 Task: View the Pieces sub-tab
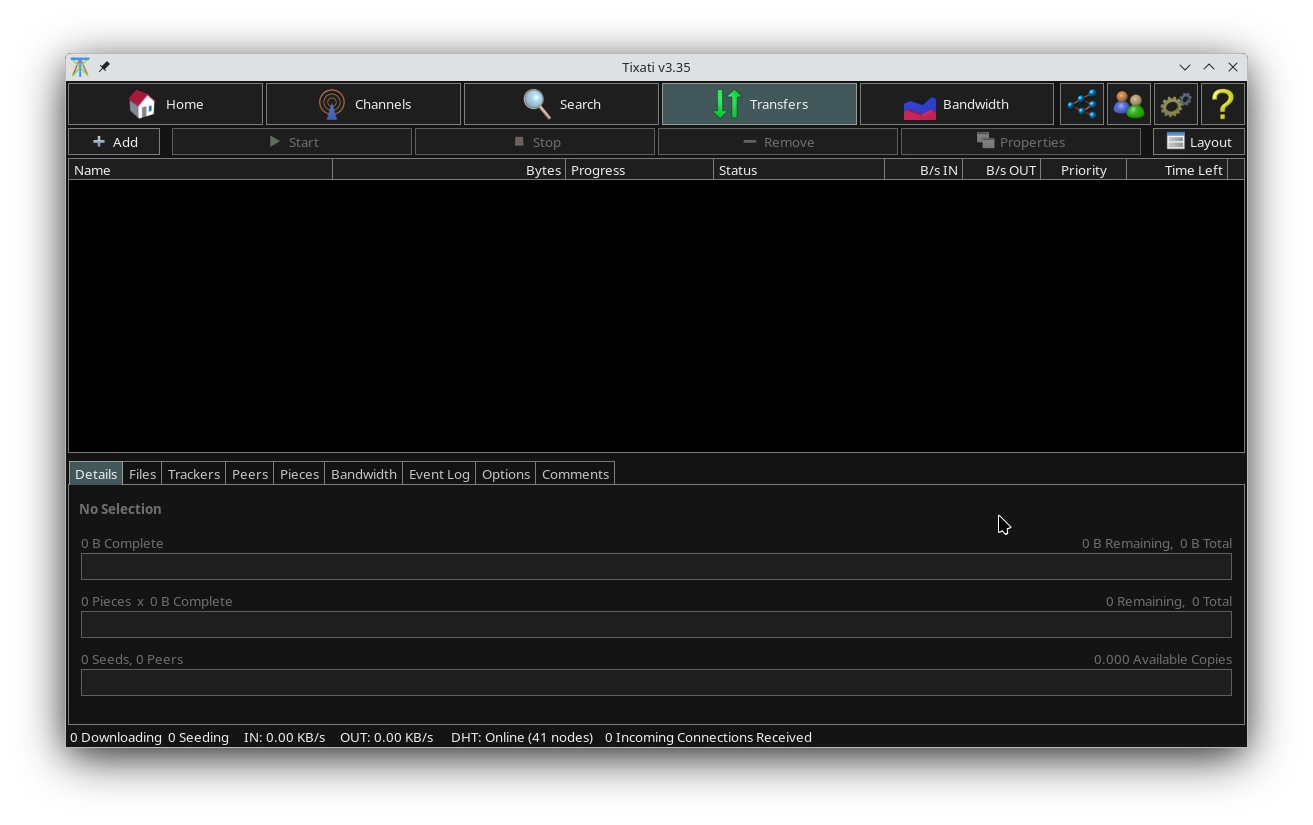pos(299,474)
